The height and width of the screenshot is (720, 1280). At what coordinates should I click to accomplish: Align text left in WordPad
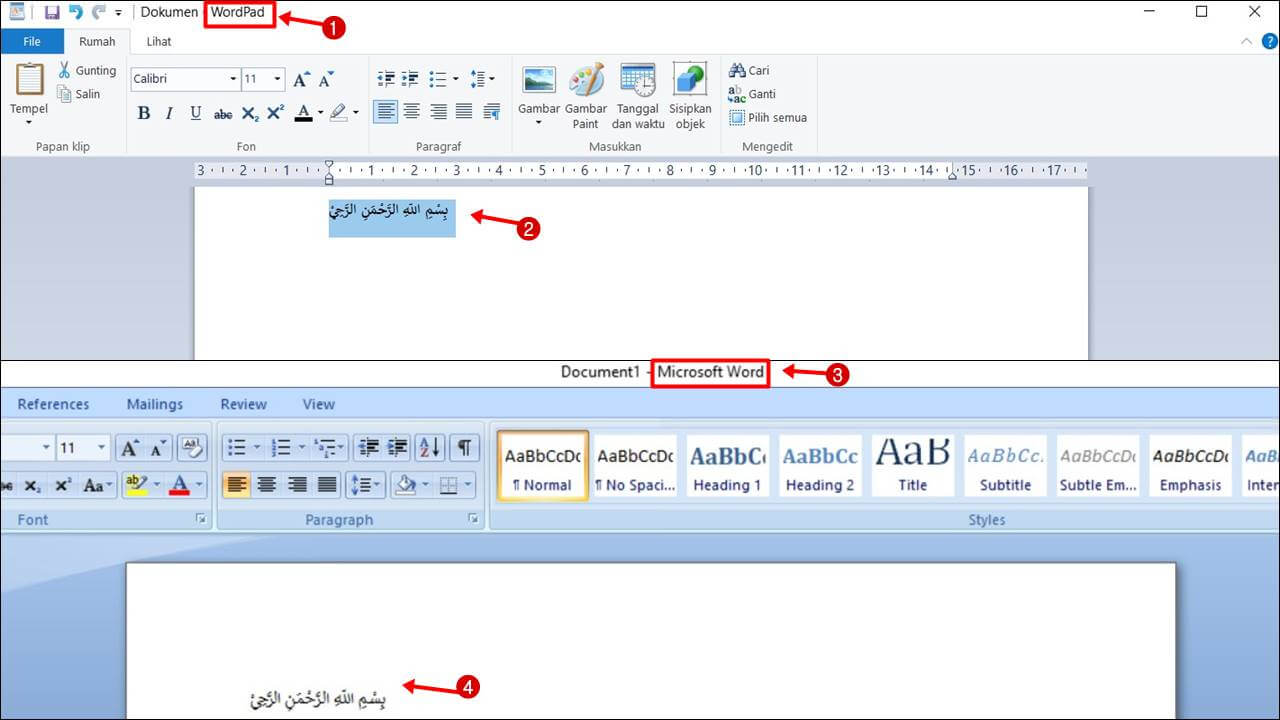[x=386, y=112]
